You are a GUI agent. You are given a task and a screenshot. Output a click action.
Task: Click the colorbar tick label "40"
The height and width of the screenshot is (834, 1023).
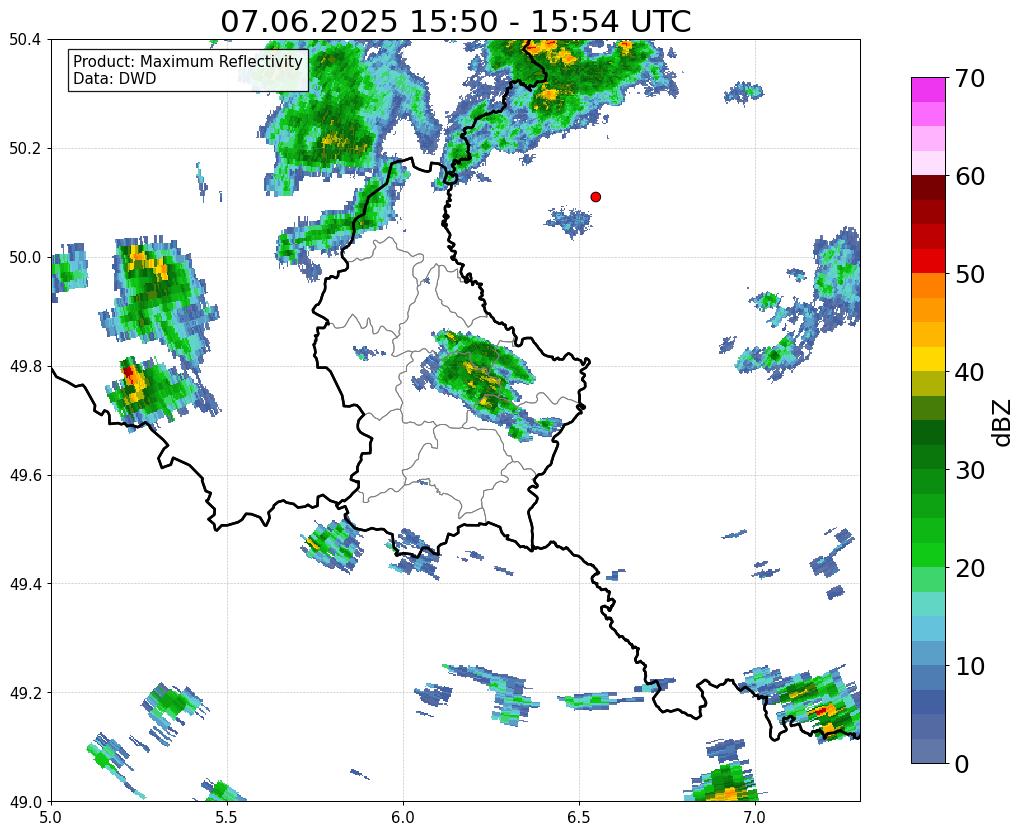pos(969,372)
